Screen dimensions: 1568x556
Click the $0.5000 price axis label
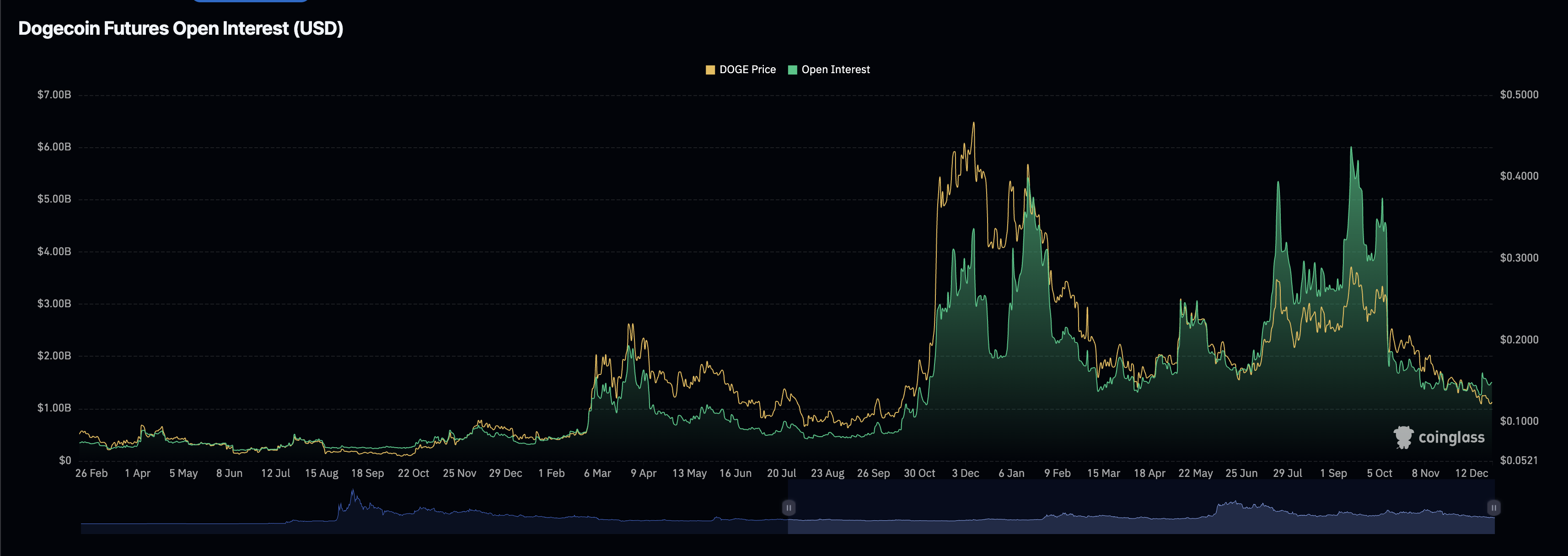pyautogui.click(x=1519, y=94)
